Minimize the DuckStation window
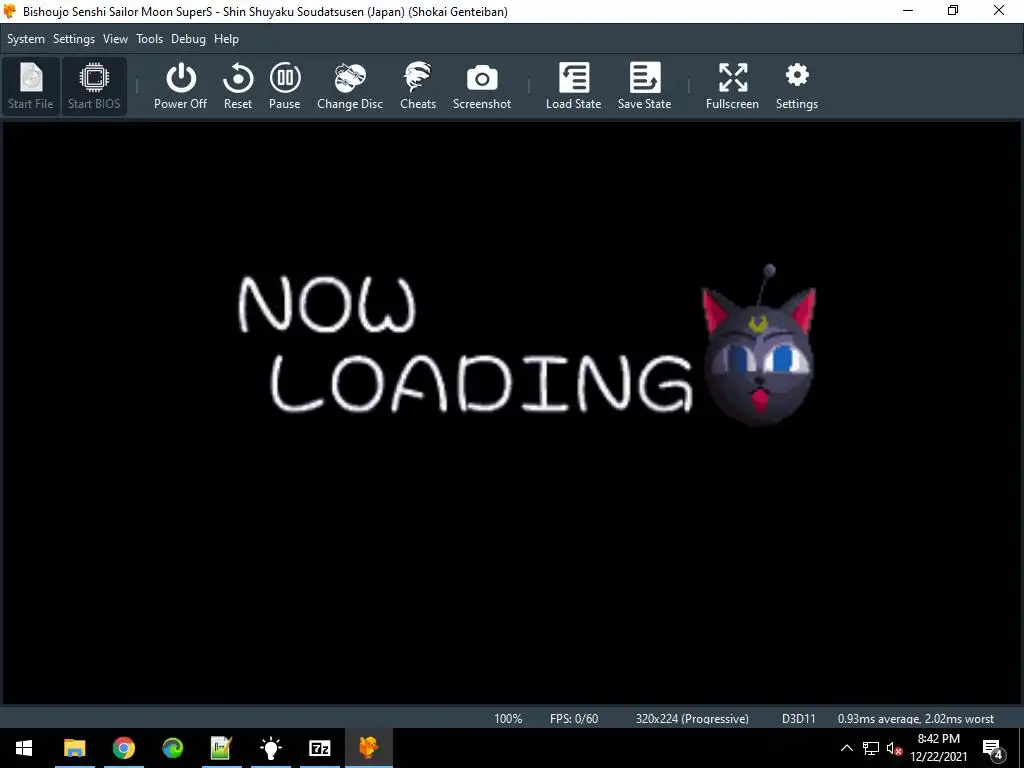Image resolution: width=1024 pixels, height=768 pixels. (x=908, y=10)
